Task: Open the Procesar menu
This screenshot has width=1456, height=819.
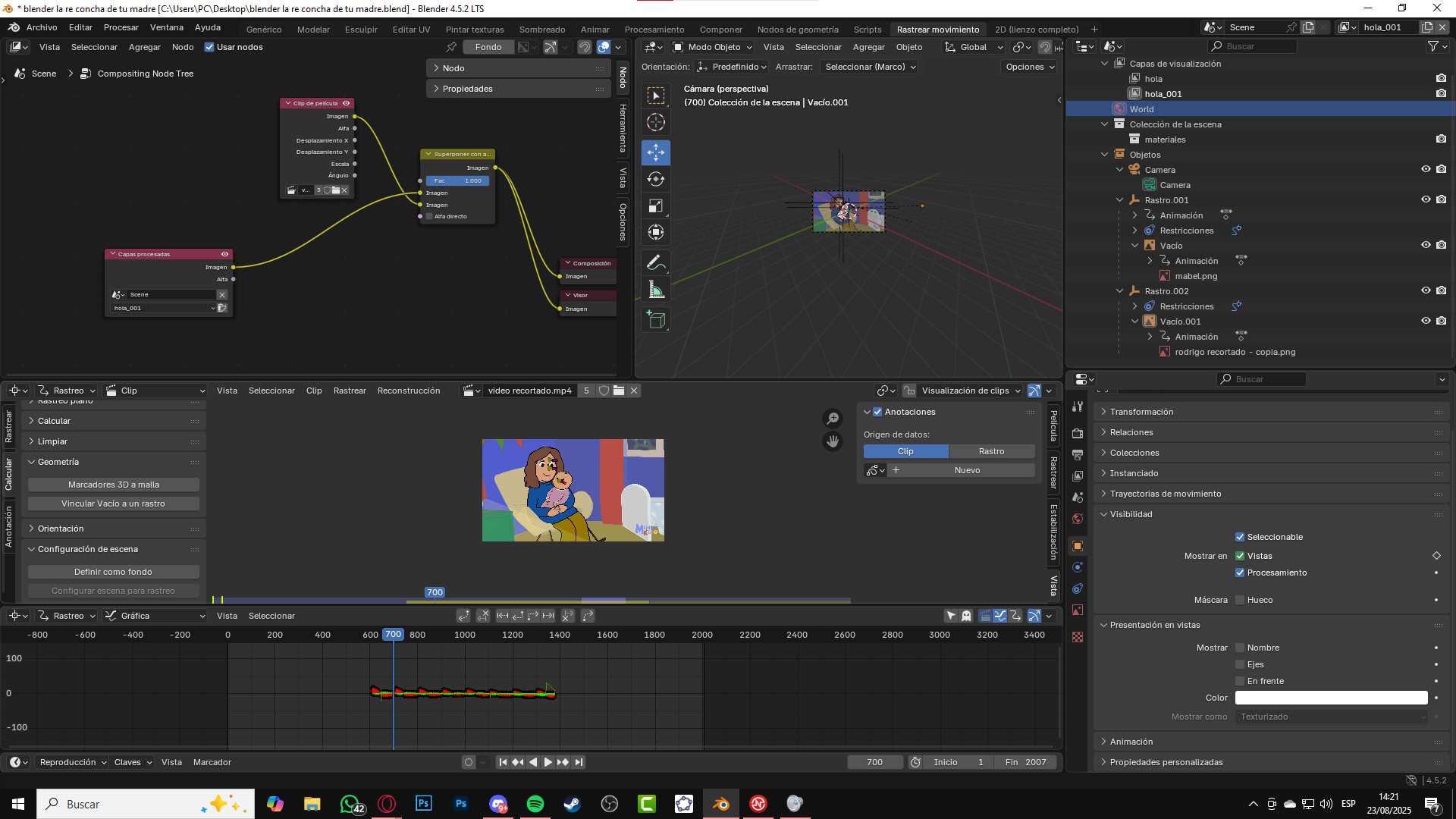Action: pyautogui.click(x=121, y=27)
